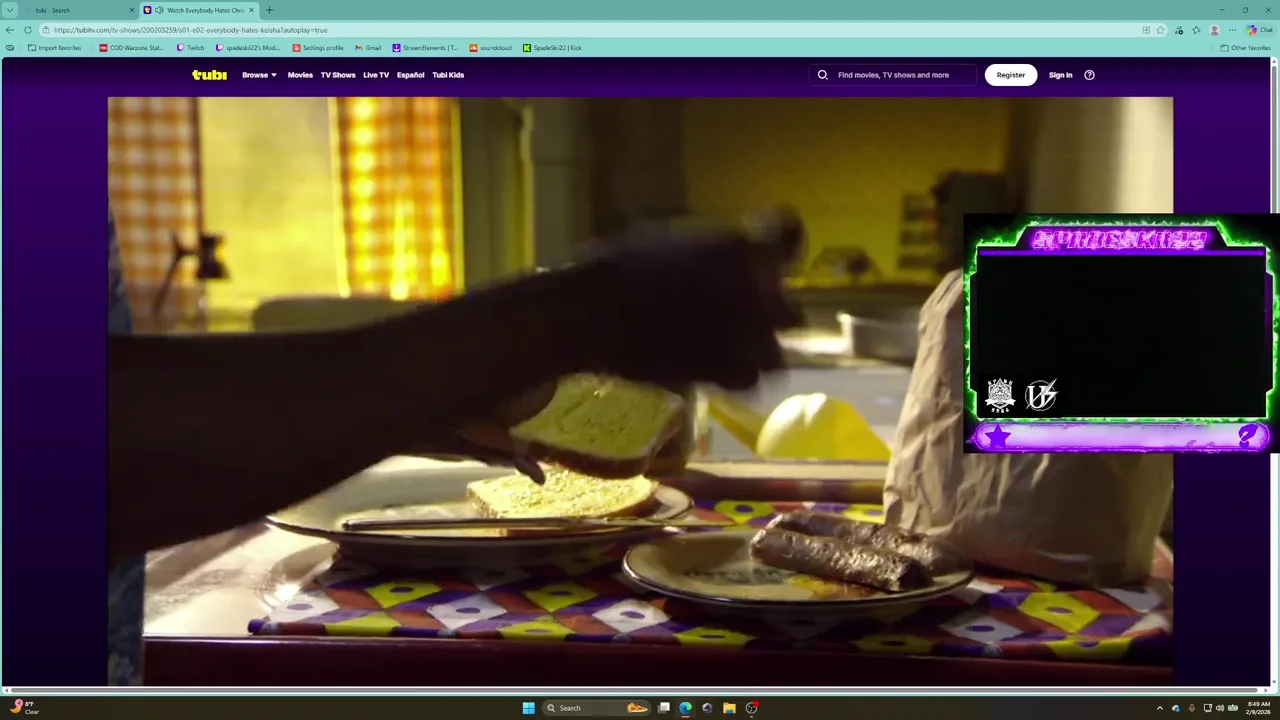Open the Movies section
Image resolution: width=1280 pixels, height=720 pixels.
(300, 75)
